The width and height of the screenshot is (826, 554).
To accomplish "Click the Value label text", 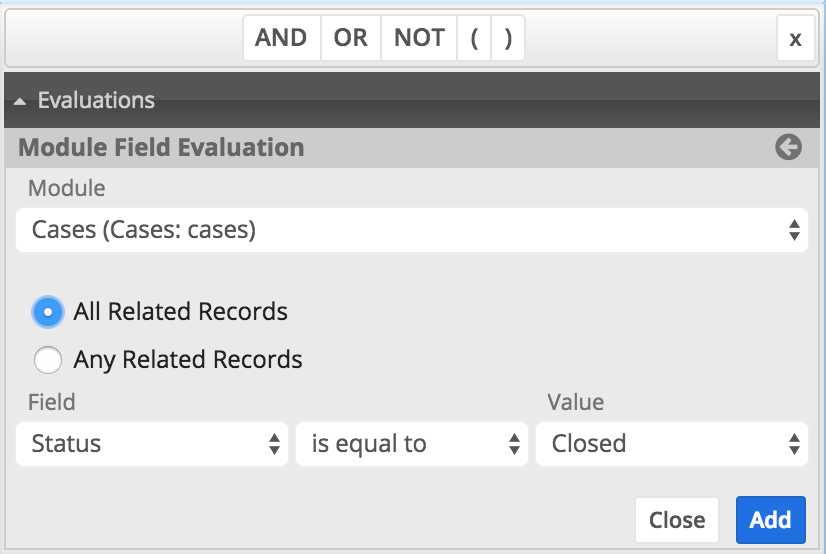I will click(575, 402).
